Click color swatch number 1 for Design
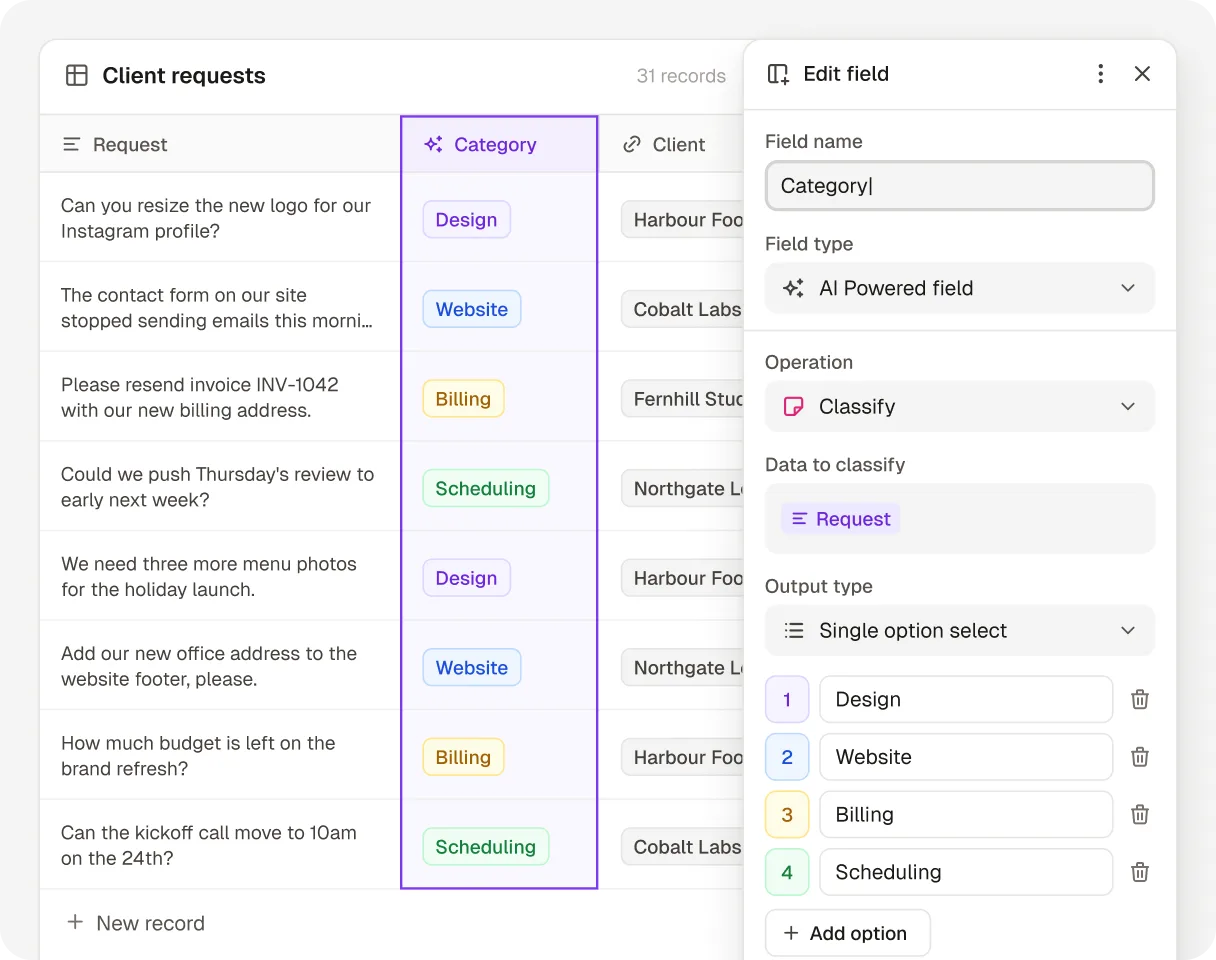The height and width of the screenshot is (960, 1216). pyautogui.click(x=787, y=700)
